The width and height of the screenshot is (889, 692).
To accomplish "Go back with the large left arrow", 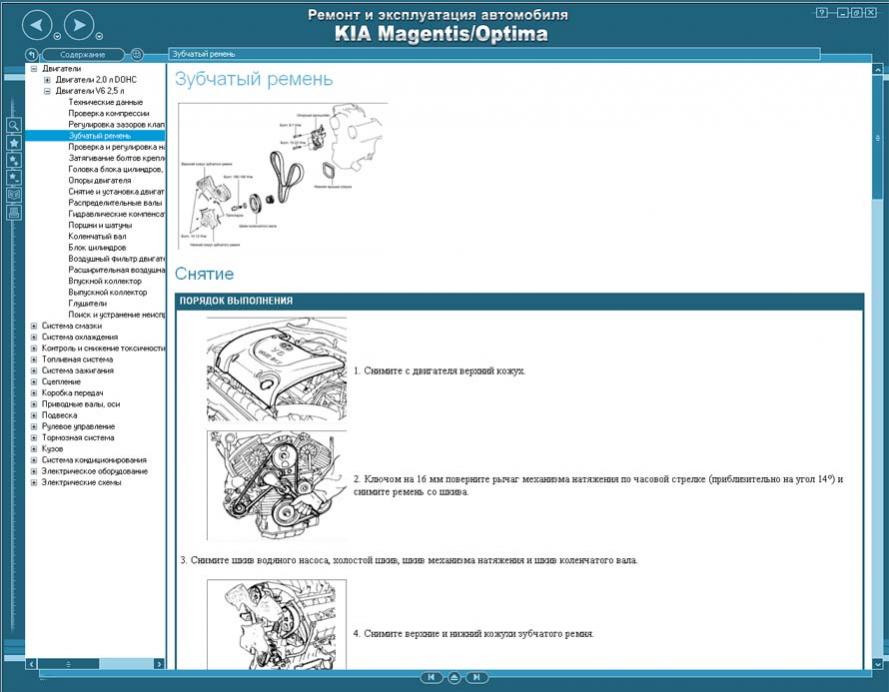I will [x=37, y=25].
